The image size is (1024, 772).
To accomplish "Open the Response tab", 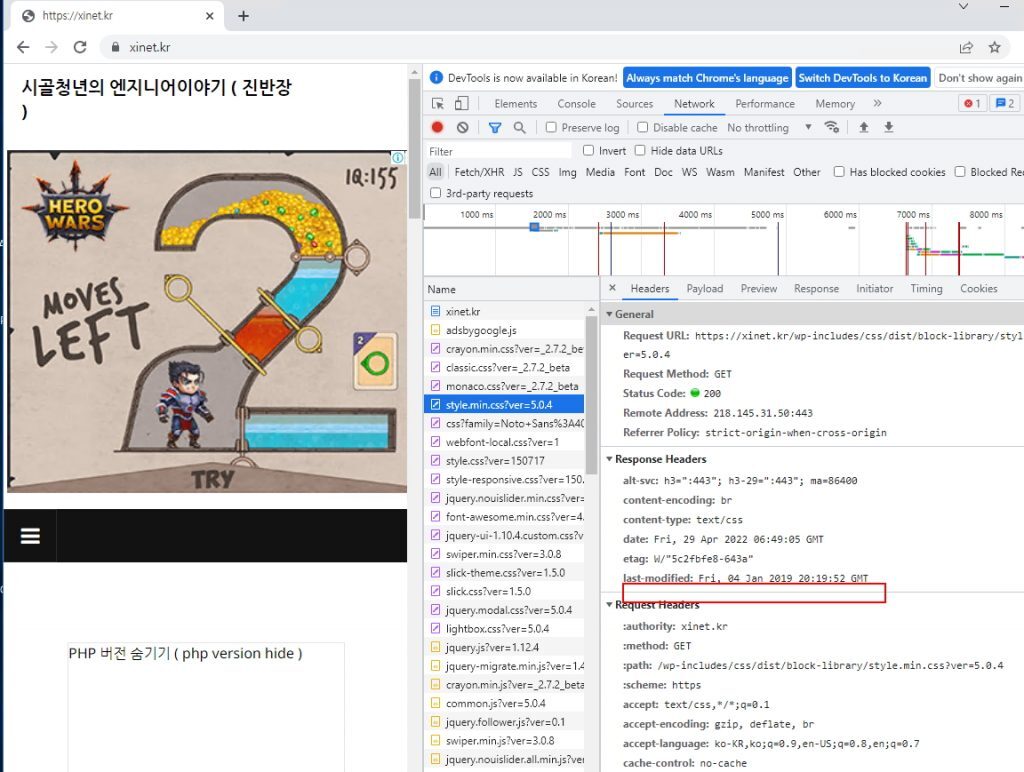I will [816, 288].
